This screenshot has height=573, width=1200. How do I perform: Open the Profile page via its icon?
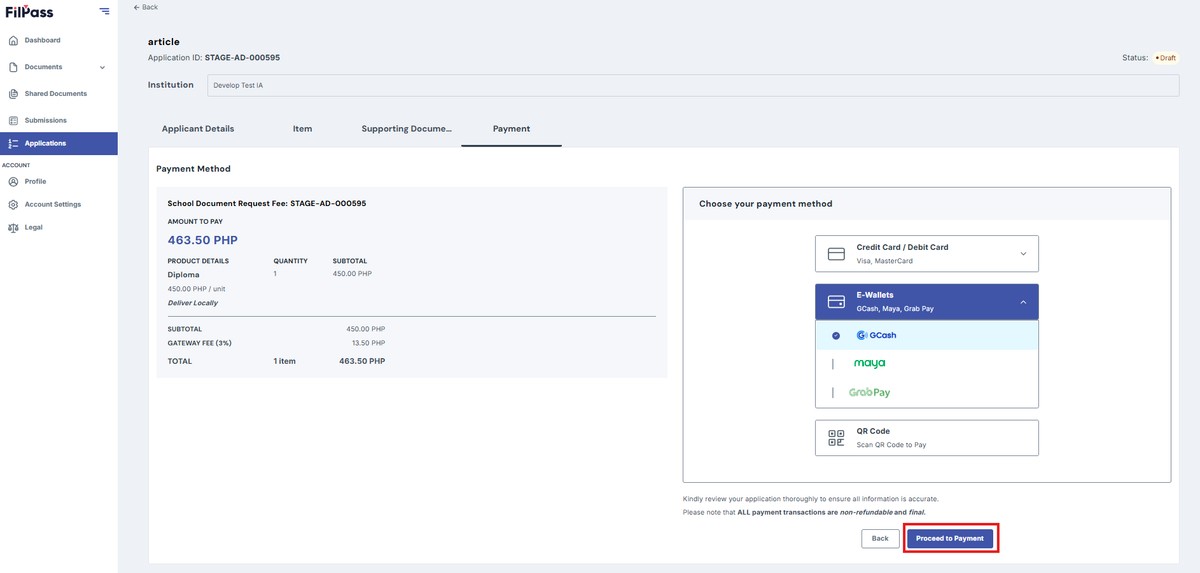pyautogui.click(x=13, y=182)
